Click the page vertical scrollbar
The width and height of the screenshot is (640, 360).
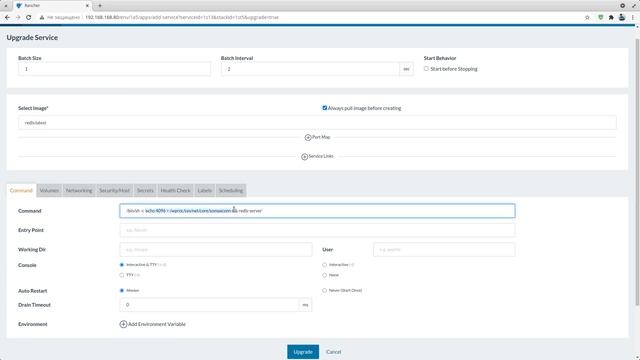[637, 171]
